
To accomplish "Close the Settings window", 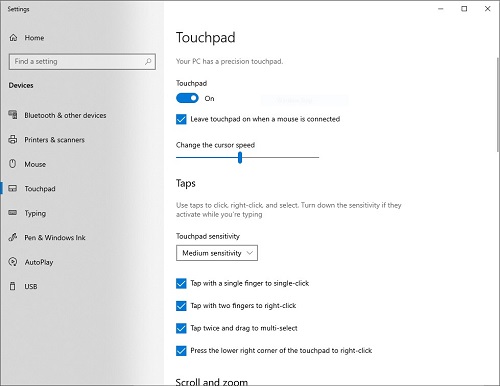I will [487, 9].
